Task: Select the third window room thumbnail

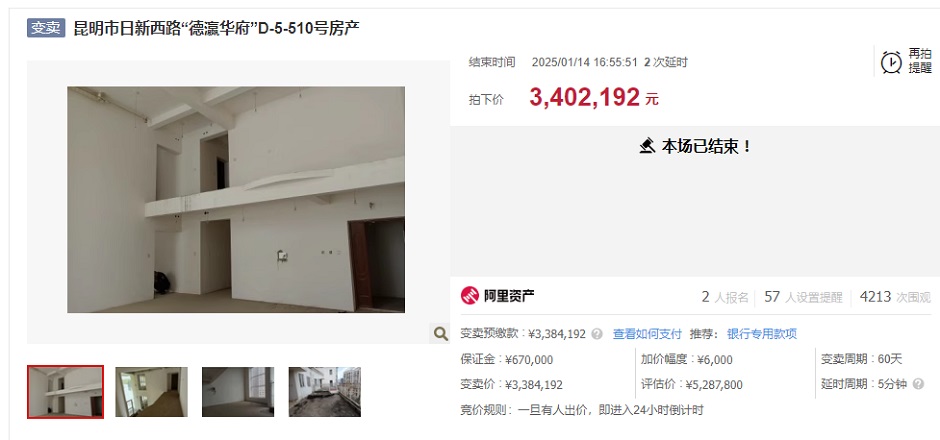Action: [x=238, y=392]
